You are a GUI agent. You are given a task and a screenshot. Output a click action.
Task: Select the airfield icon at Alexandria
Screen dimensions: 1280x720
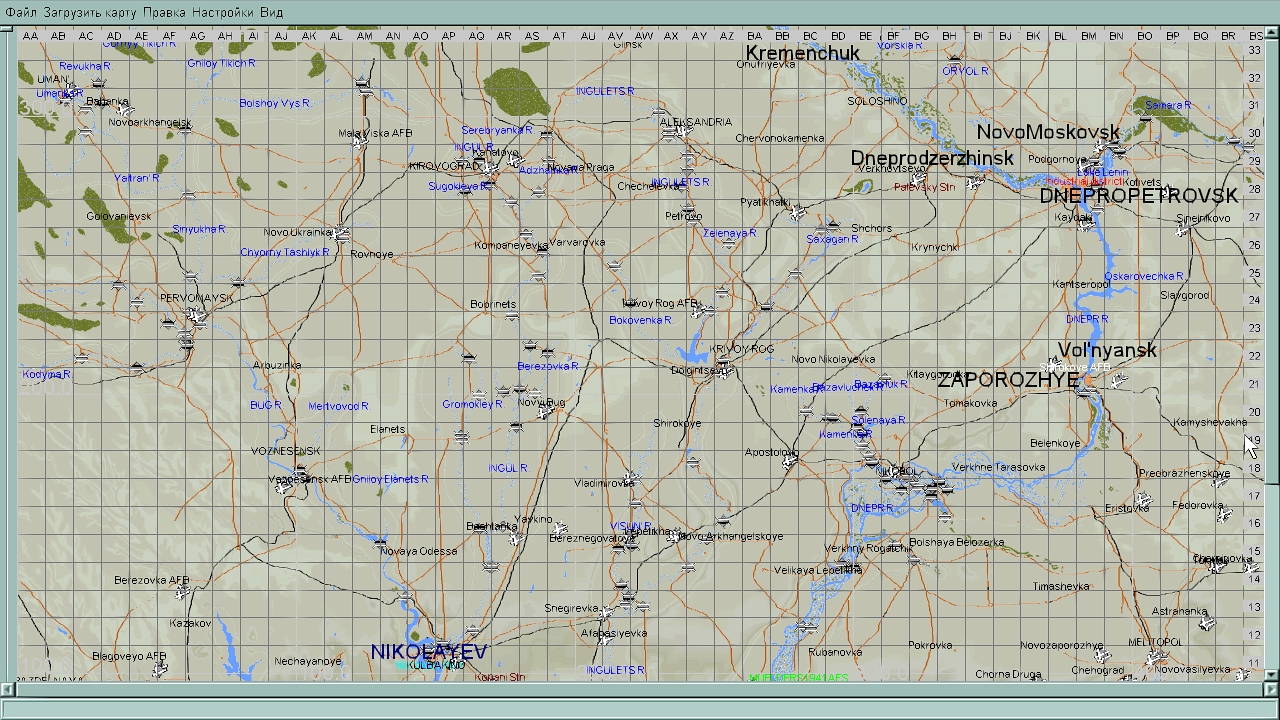683,131
